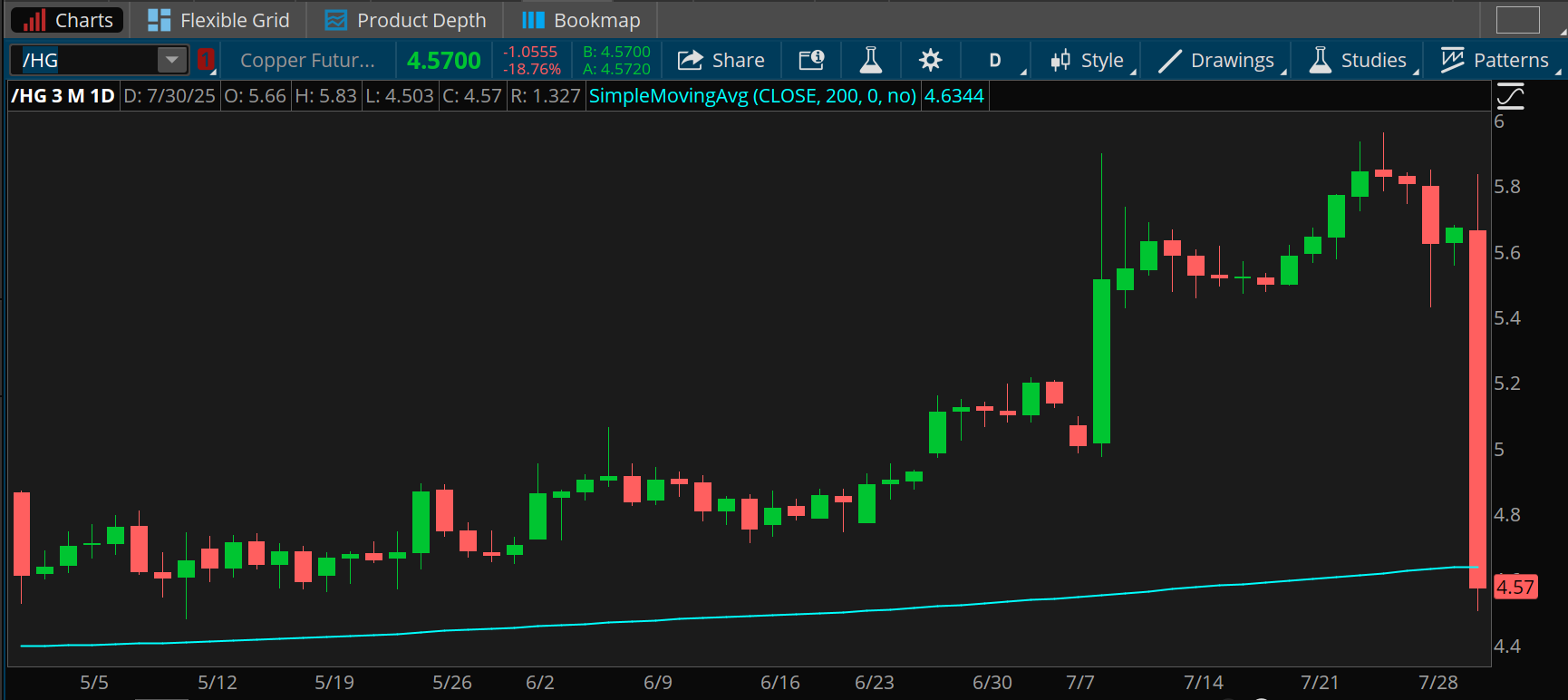Image resolution: width=1568 pixels, height=700 pixels.
Task: Click the 5.8 price axis label
Action: [1507, 187]
